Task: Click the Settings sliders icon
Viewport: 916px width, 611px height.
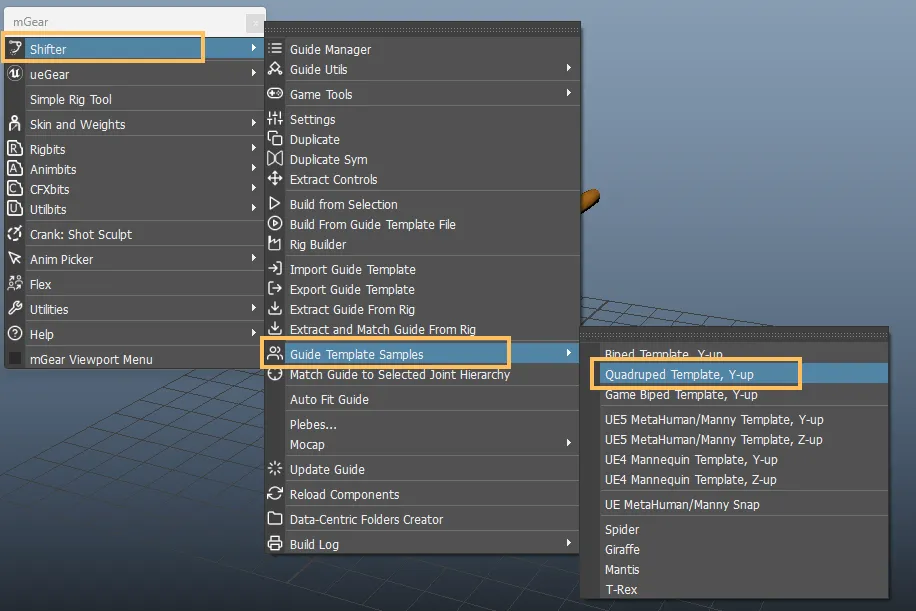Action: [x=275, y=119]
